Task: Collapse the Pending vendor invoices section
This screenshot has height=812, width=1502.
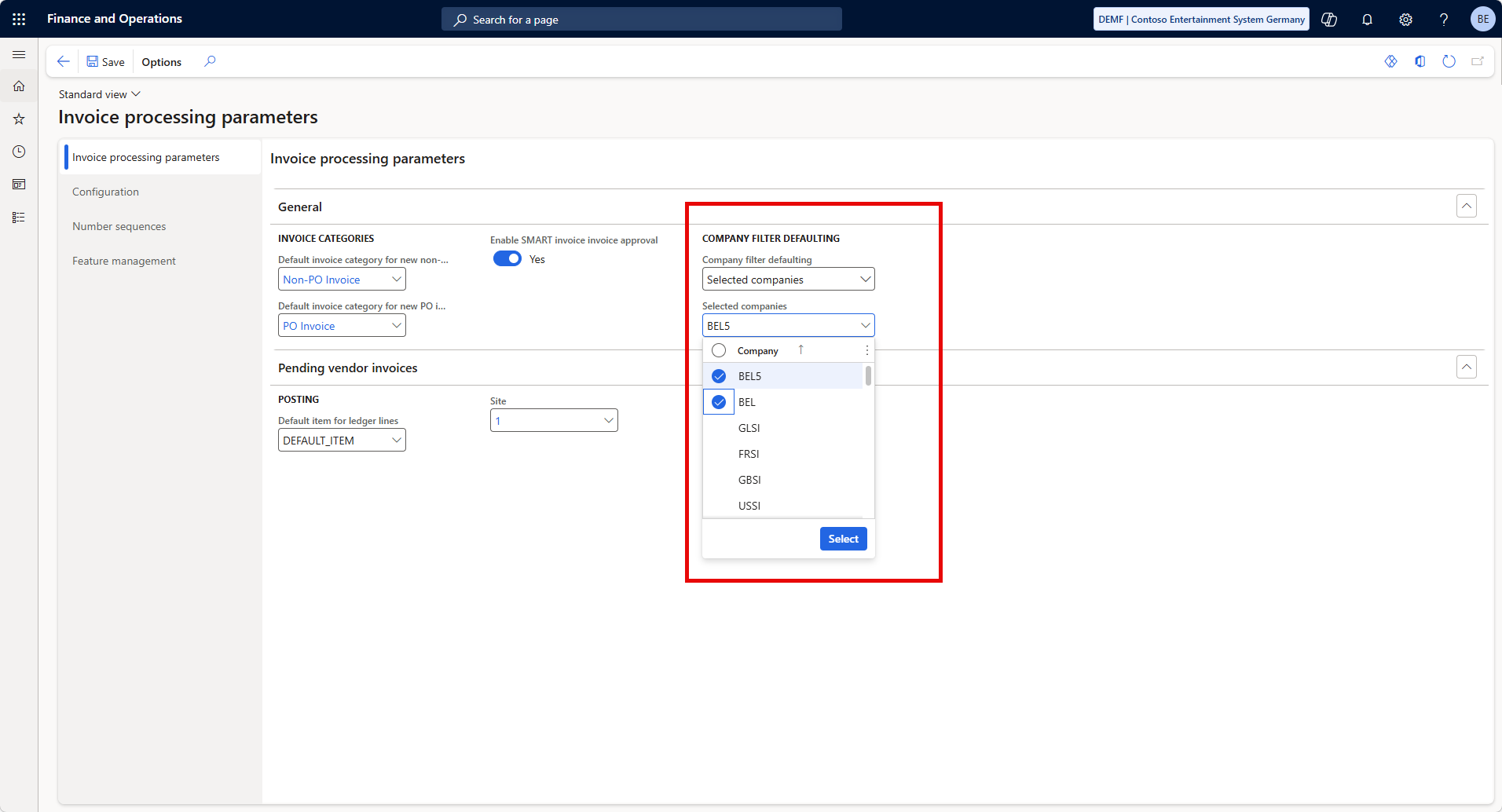Action: click(1467, 368)
